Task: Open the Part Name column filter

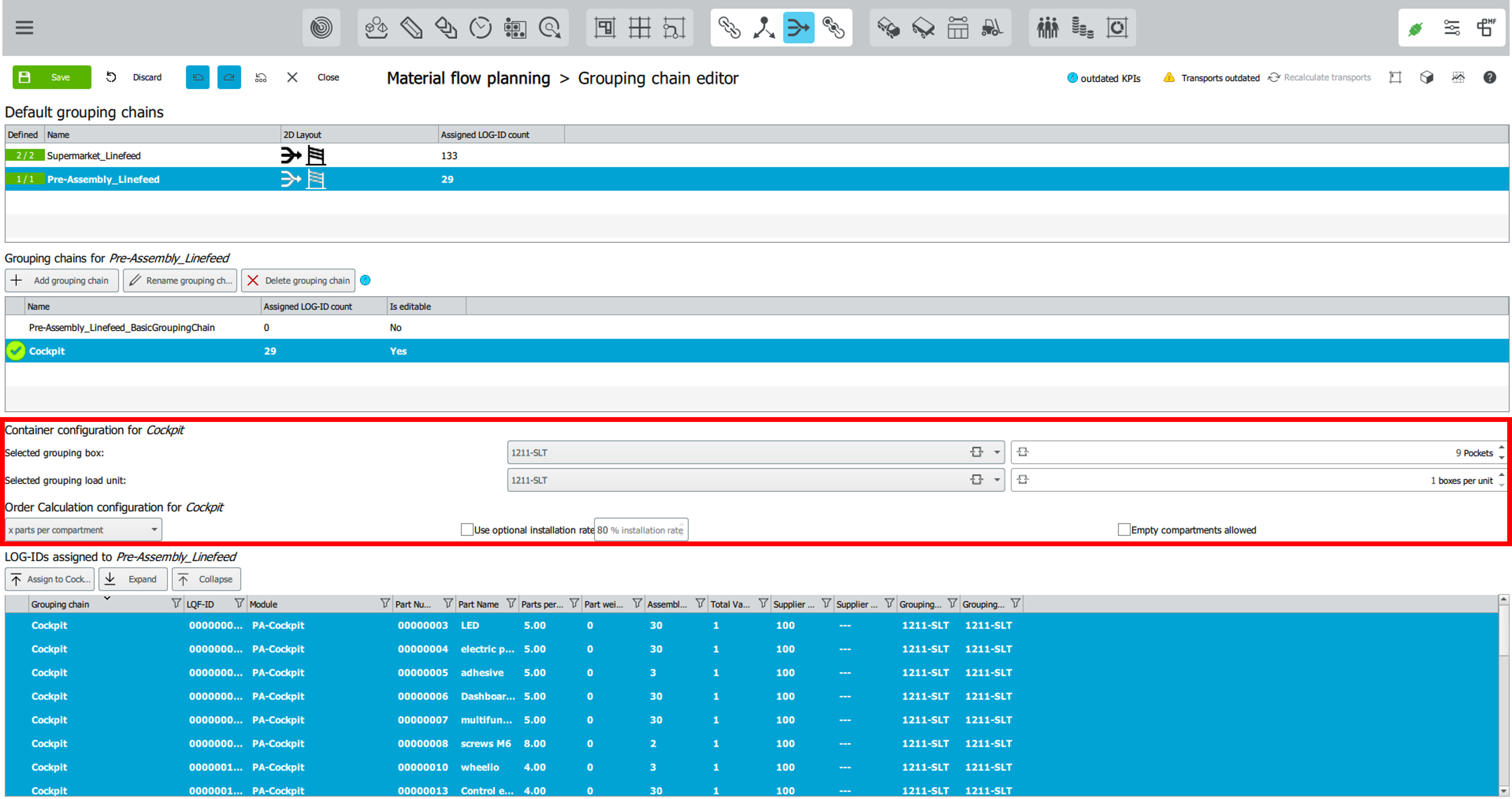Action: tap(511, 604)
